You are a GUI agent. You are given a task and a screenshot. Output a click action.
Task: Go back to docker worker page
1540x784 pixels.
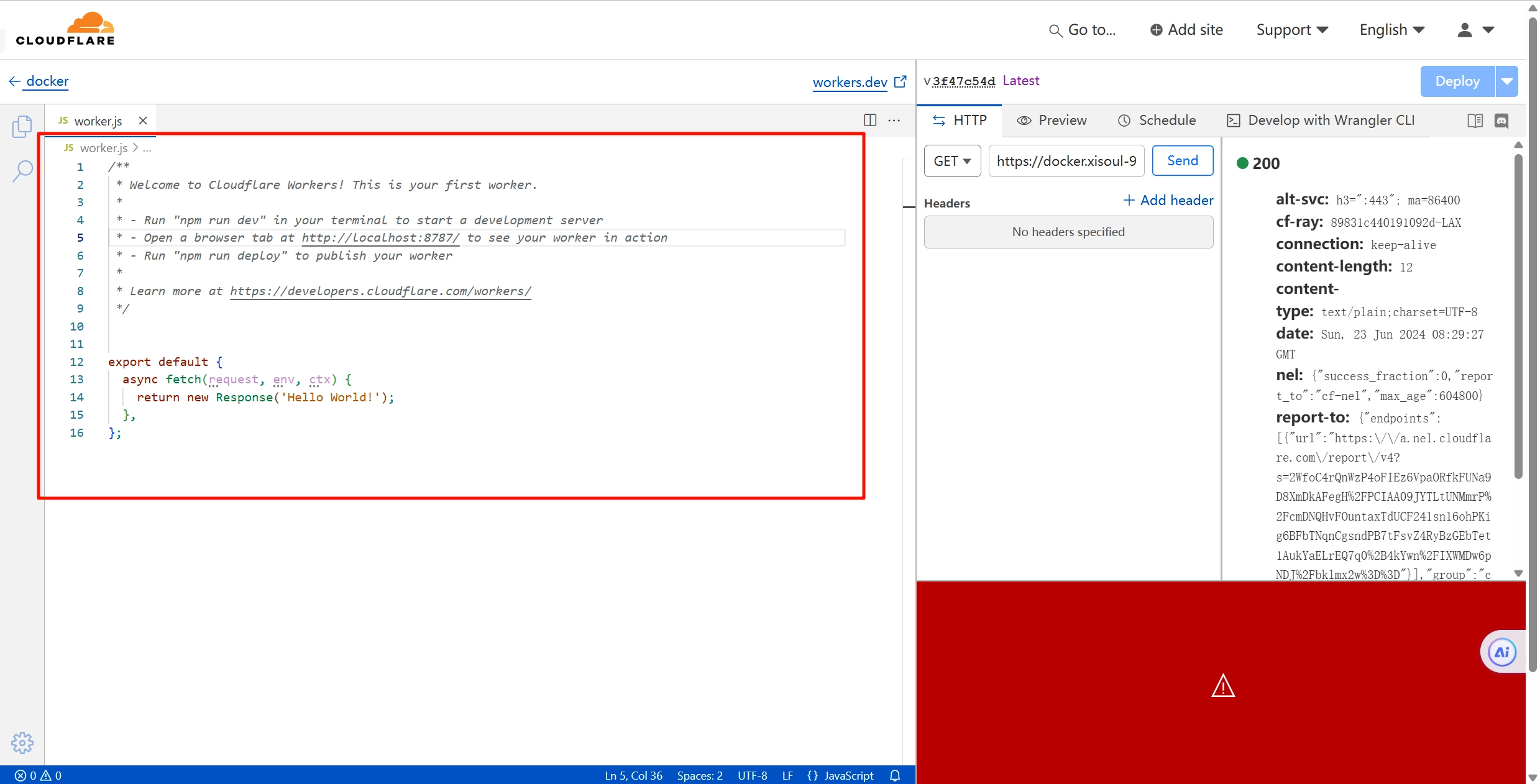click(39, 81)
